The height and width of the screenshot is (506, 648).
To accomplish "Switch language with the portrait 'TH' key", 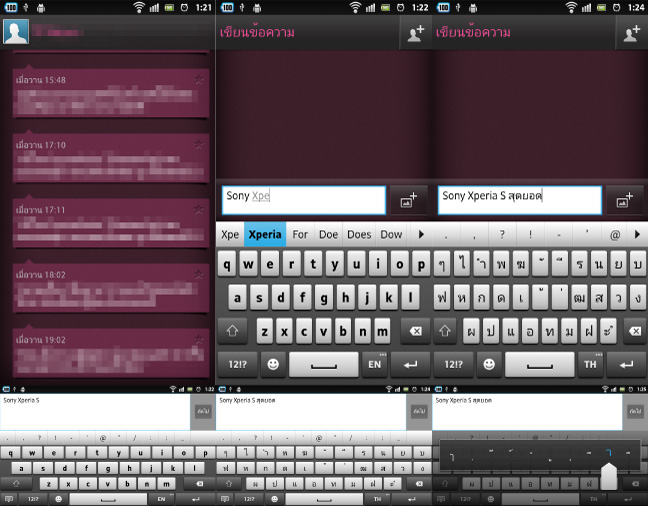I will [x=590, y=364].
